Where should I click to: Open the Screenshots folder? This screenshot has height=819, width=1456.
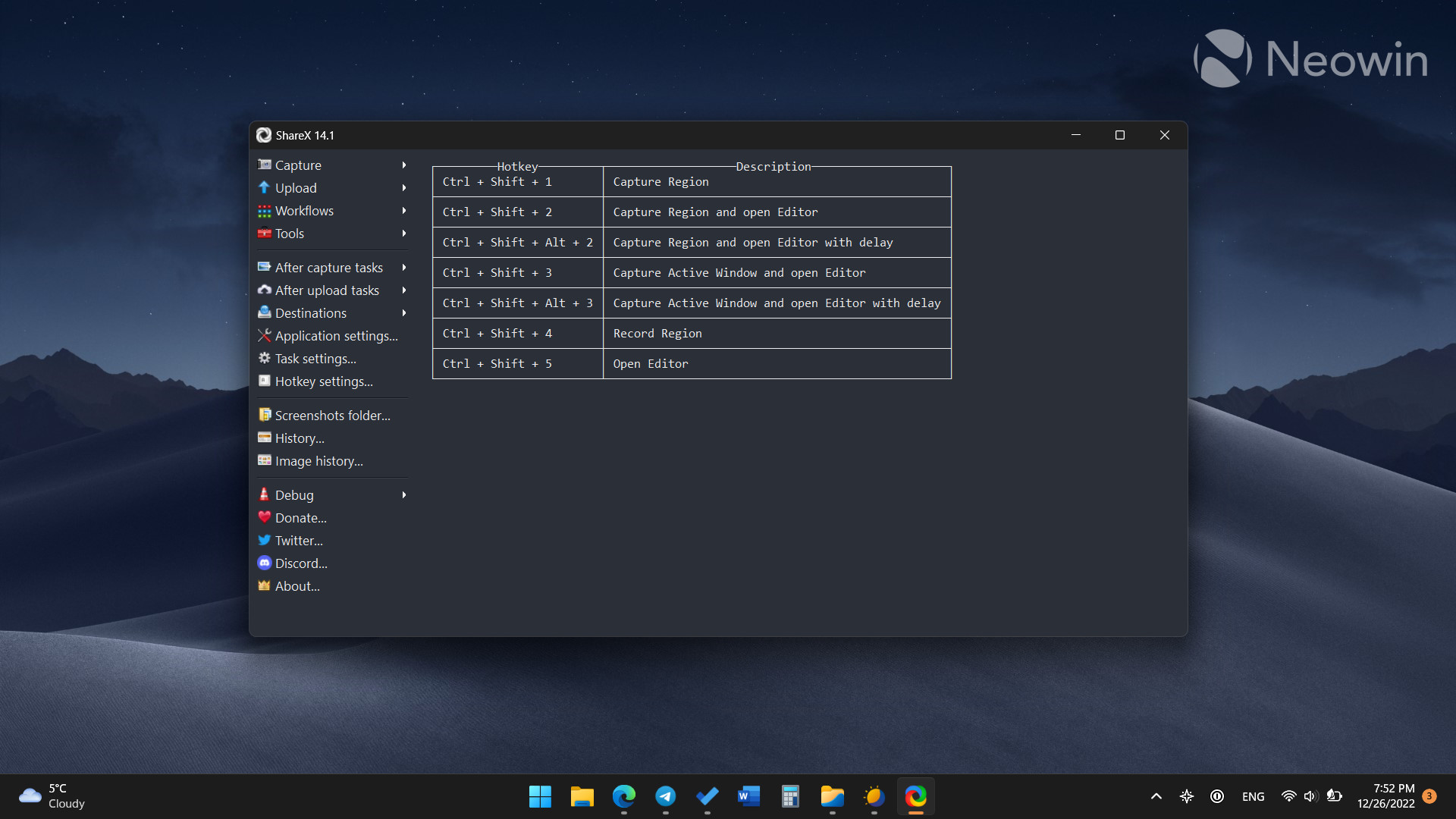click(x=332, y=416)
